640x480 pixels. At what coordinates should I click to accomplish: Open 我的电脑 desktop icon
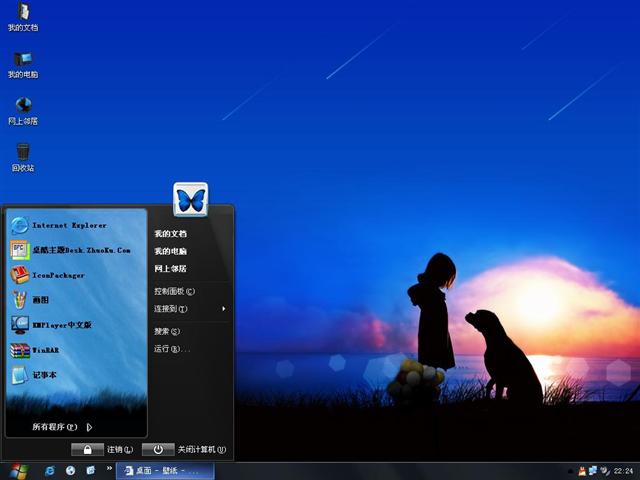point(23,64)
